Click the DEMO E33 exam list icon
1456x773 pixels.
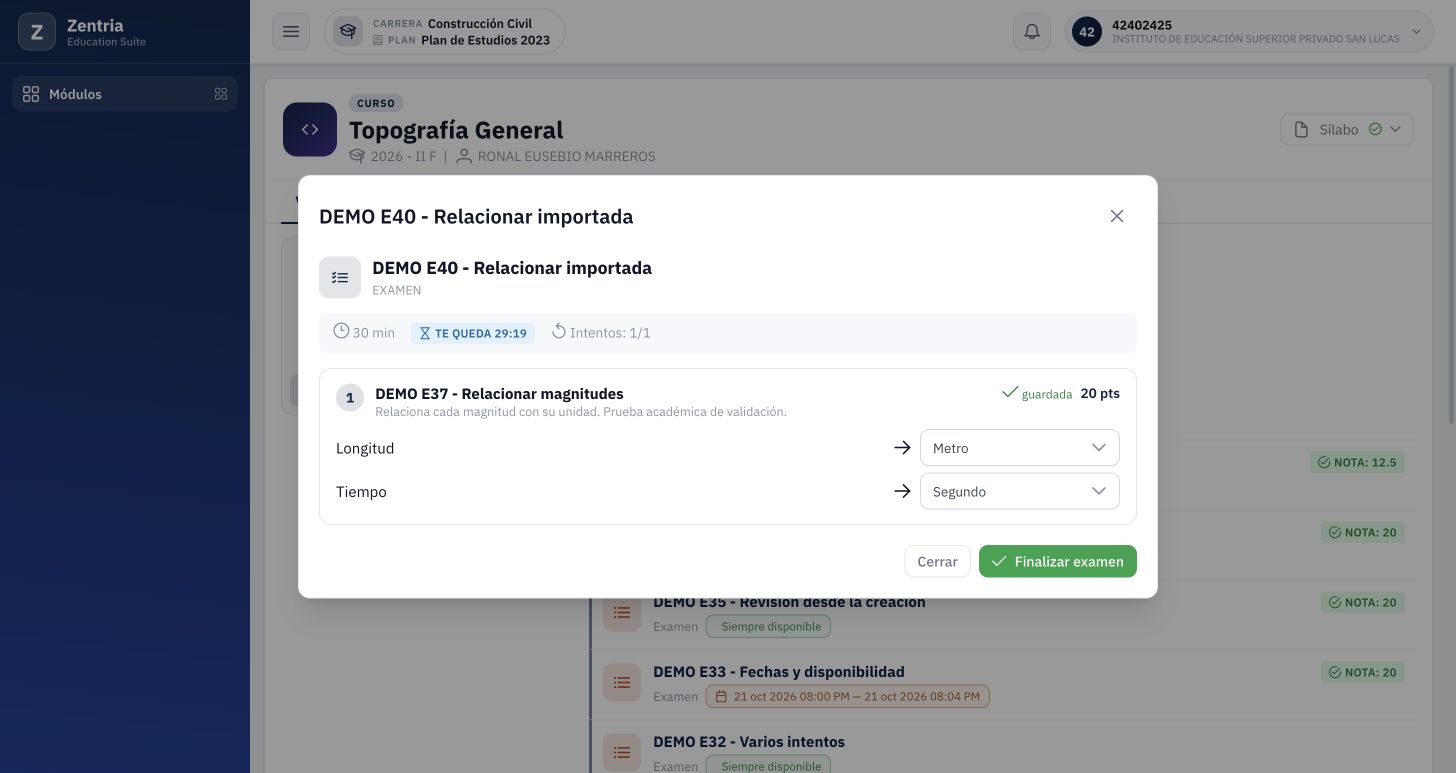click(622, 682)
